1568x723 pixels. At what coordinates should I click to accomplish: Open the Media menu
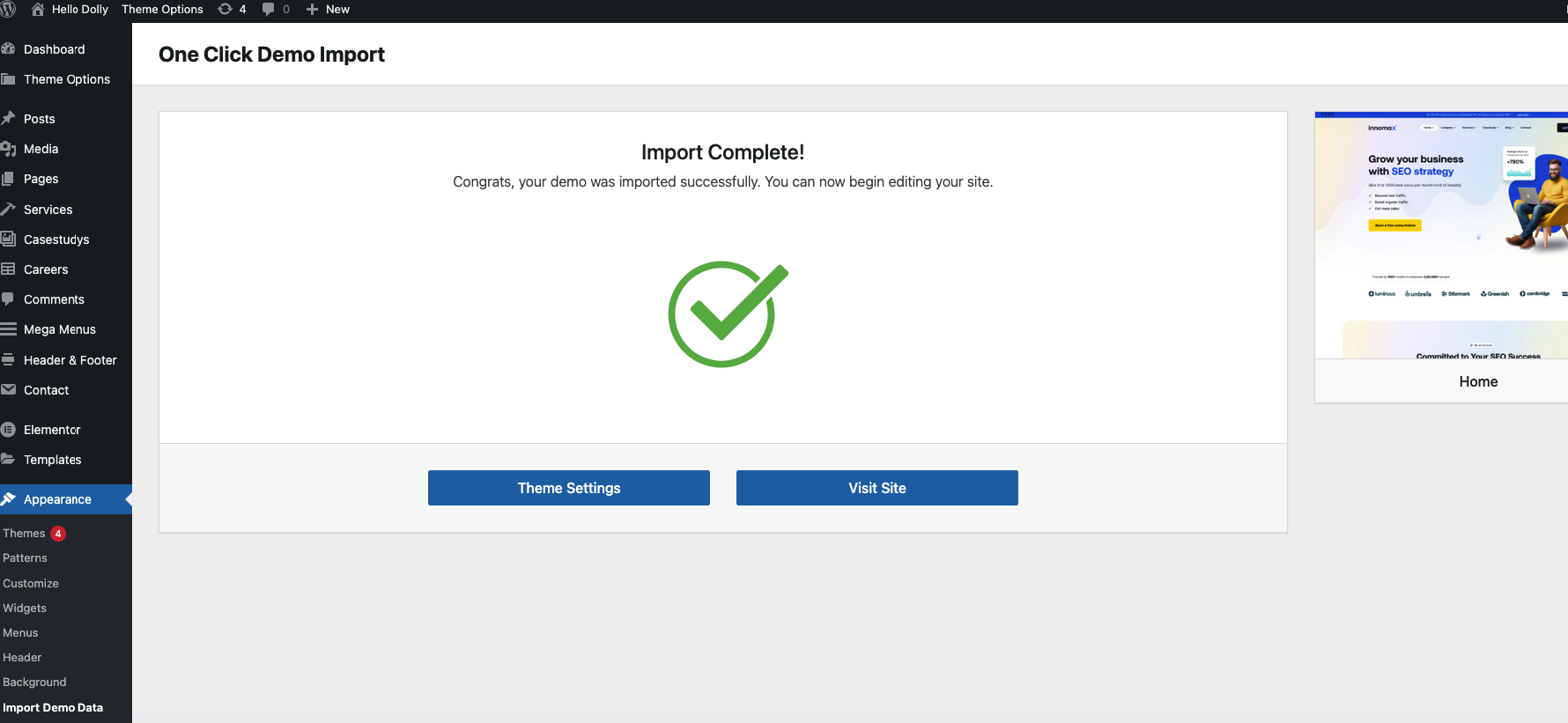(x=41, y=149)
